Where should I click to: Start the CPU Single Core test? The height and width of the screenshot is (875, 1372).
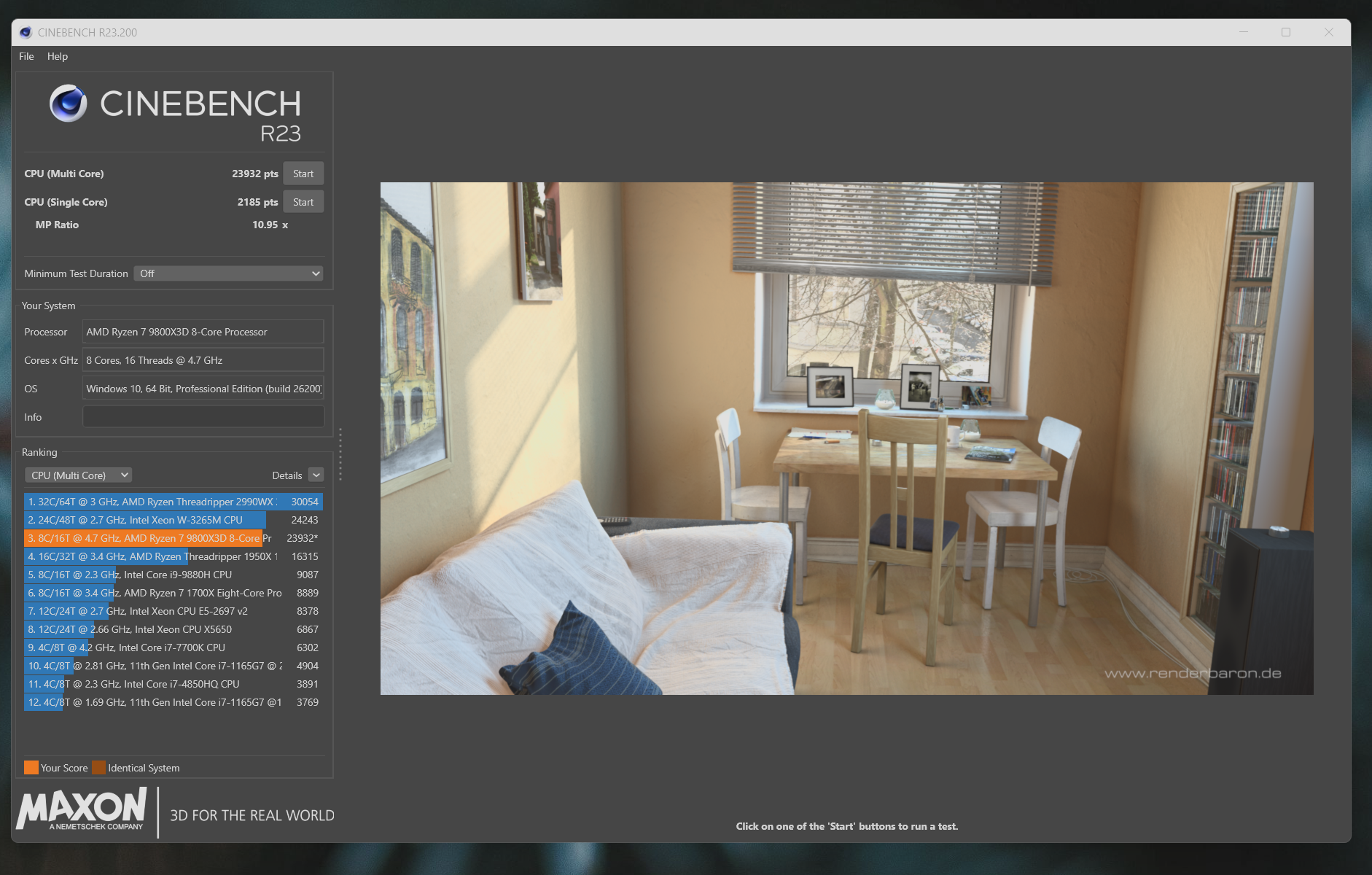coord(303,202)
